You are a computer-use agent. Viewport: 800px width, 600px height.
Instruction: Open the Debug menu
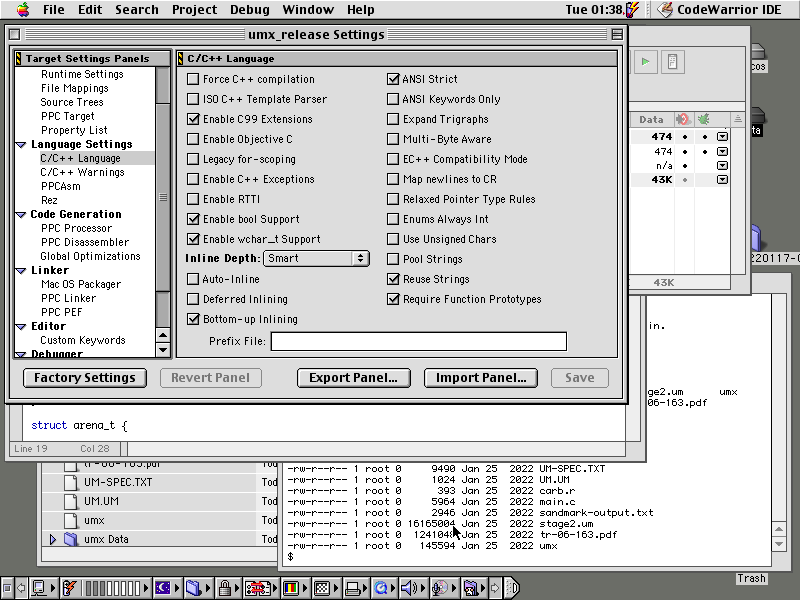(249, 9)
